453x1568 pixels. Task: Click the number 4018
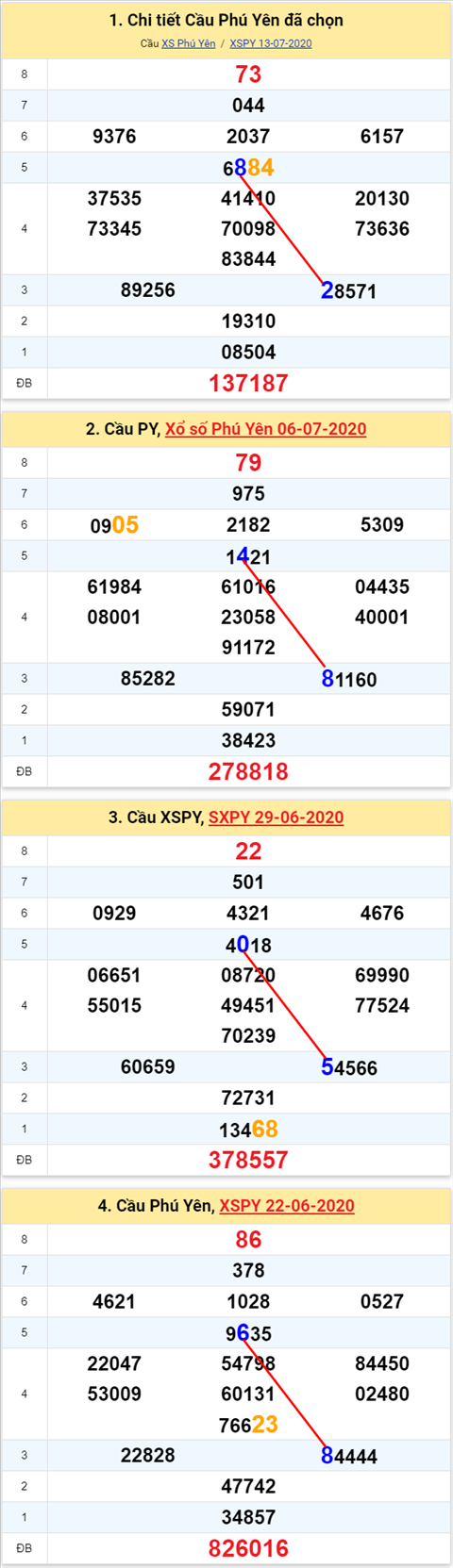point(248,945)
